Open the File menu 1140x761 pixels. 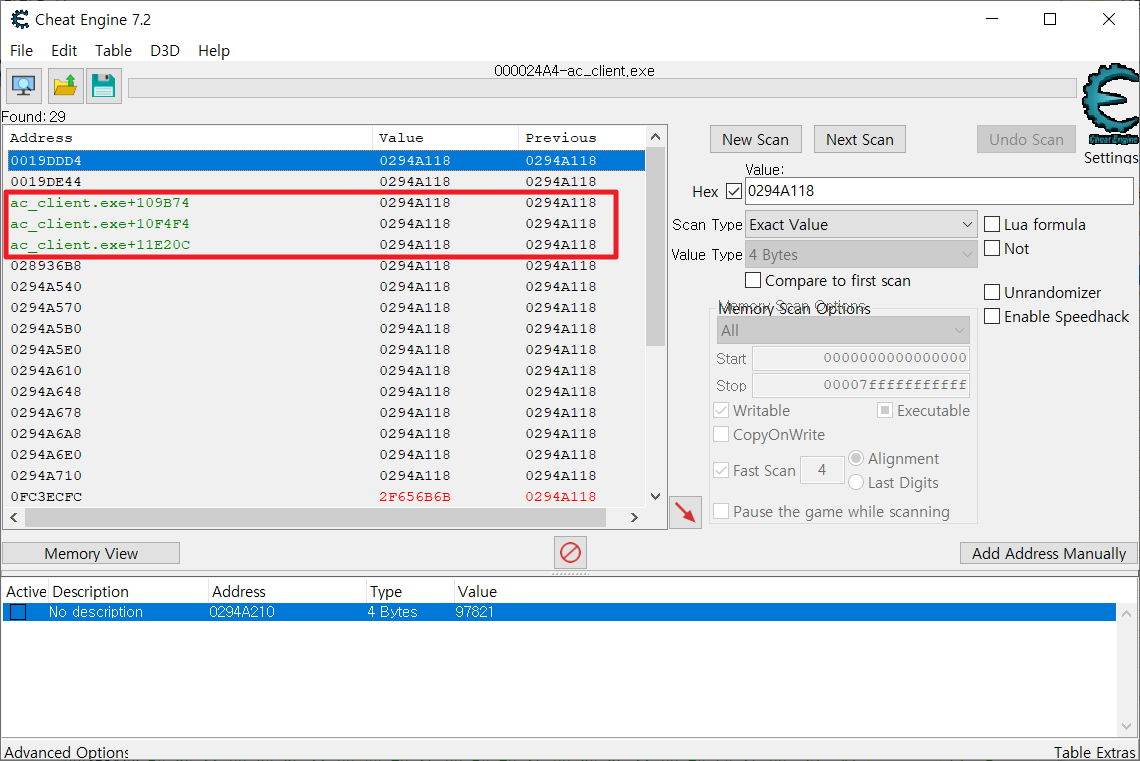(21, 50)
